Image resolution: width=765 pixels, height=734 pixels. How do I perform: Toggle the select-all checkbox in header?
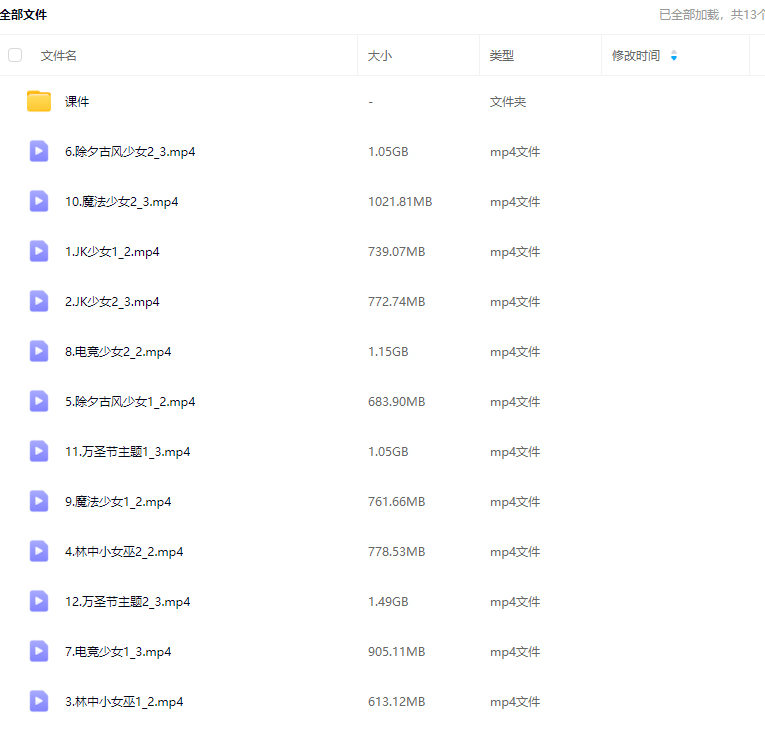click(15, 55)
